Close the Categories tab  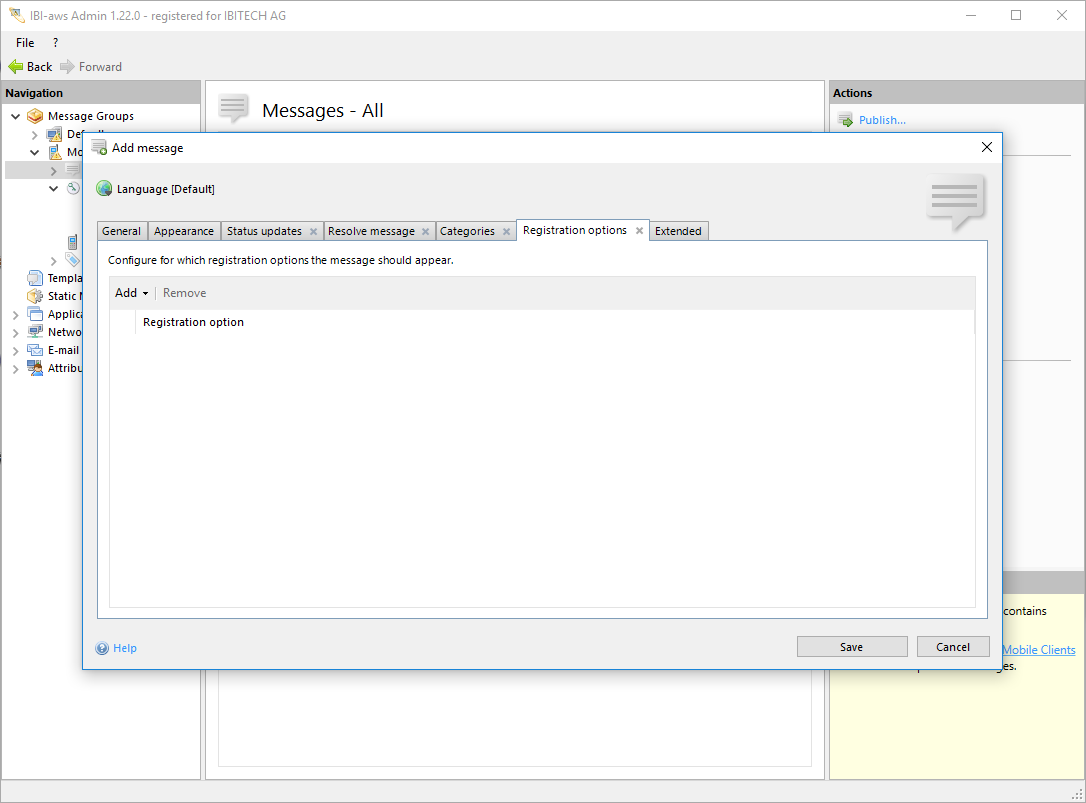506,232
